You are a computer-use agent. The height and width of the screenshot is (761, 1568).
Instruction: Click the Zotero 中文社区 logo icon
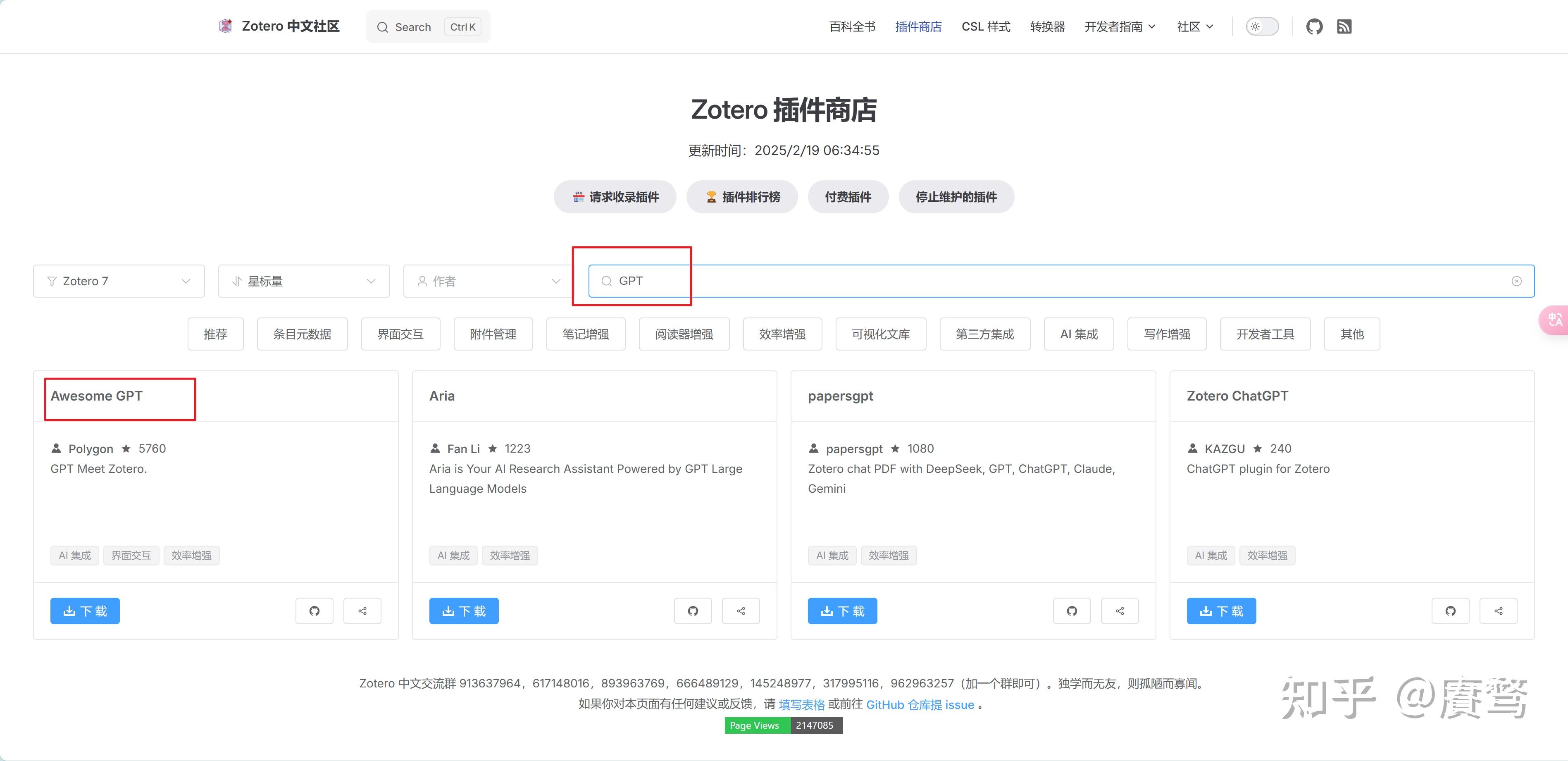[x=226, y=26]
